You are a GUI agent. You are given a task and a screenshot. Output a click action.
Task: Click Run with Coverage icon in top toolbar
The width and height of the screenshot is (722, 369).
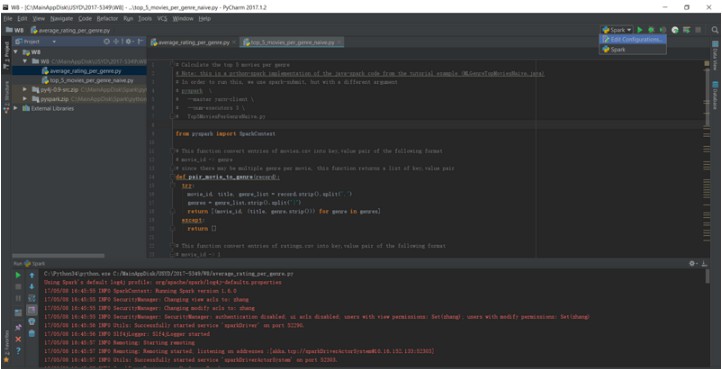[663, 30]
